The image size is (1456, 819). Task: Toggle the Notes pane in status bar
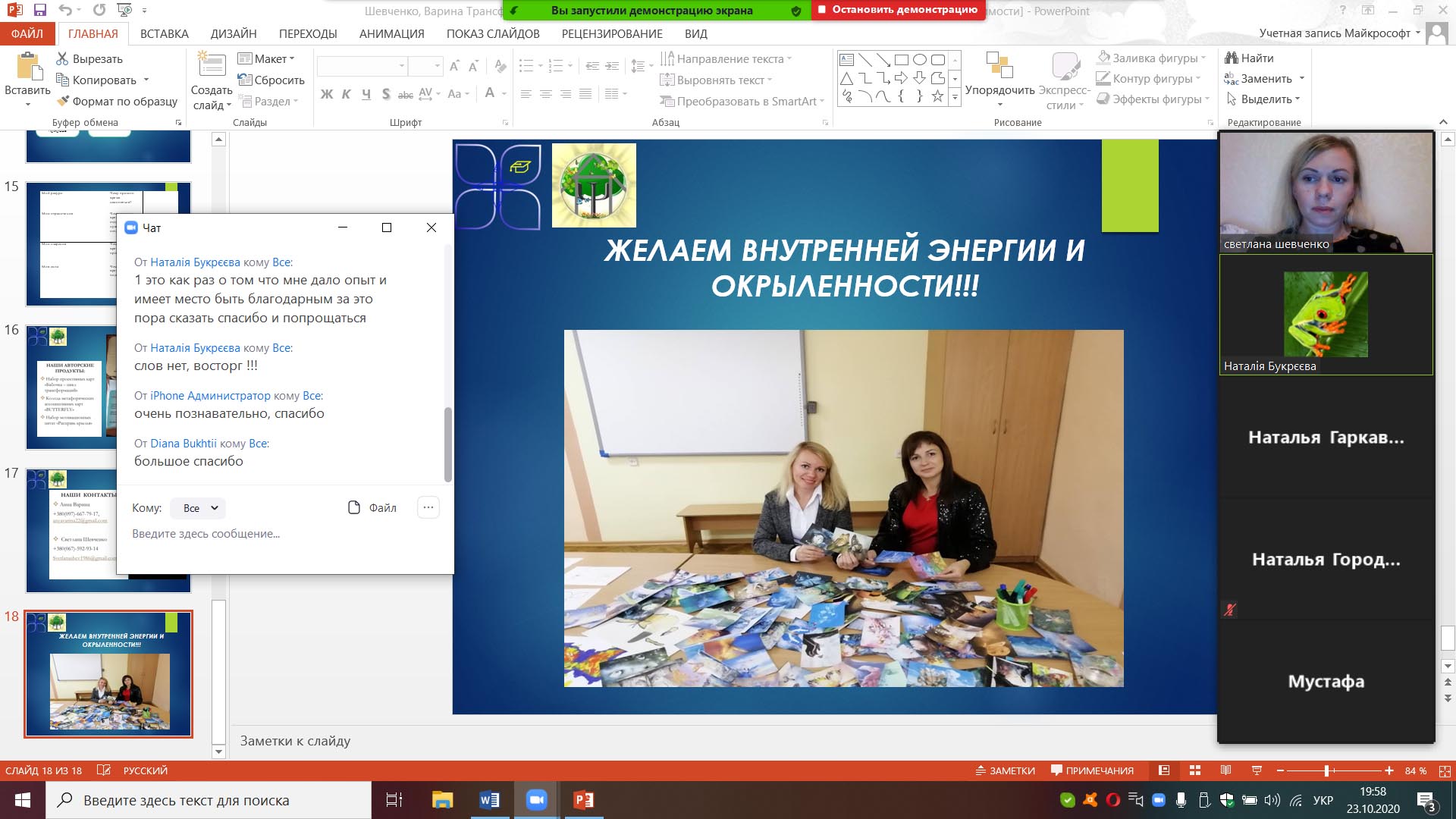[1006, 770]
